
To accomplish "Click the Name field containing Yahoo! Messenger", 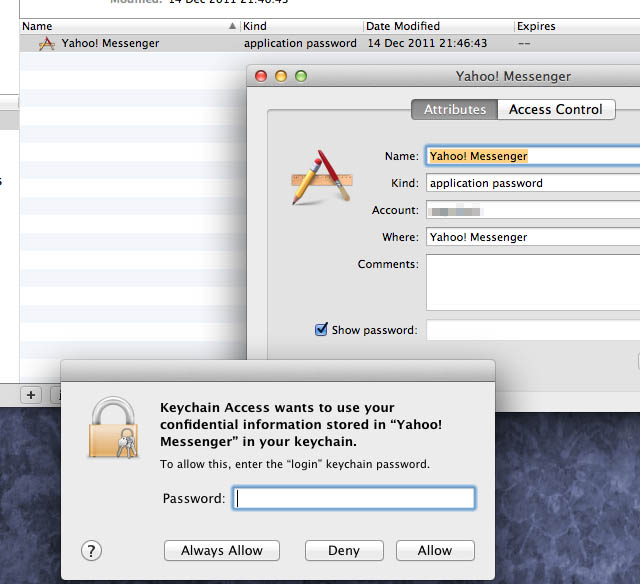I will [x=533, y=156].
